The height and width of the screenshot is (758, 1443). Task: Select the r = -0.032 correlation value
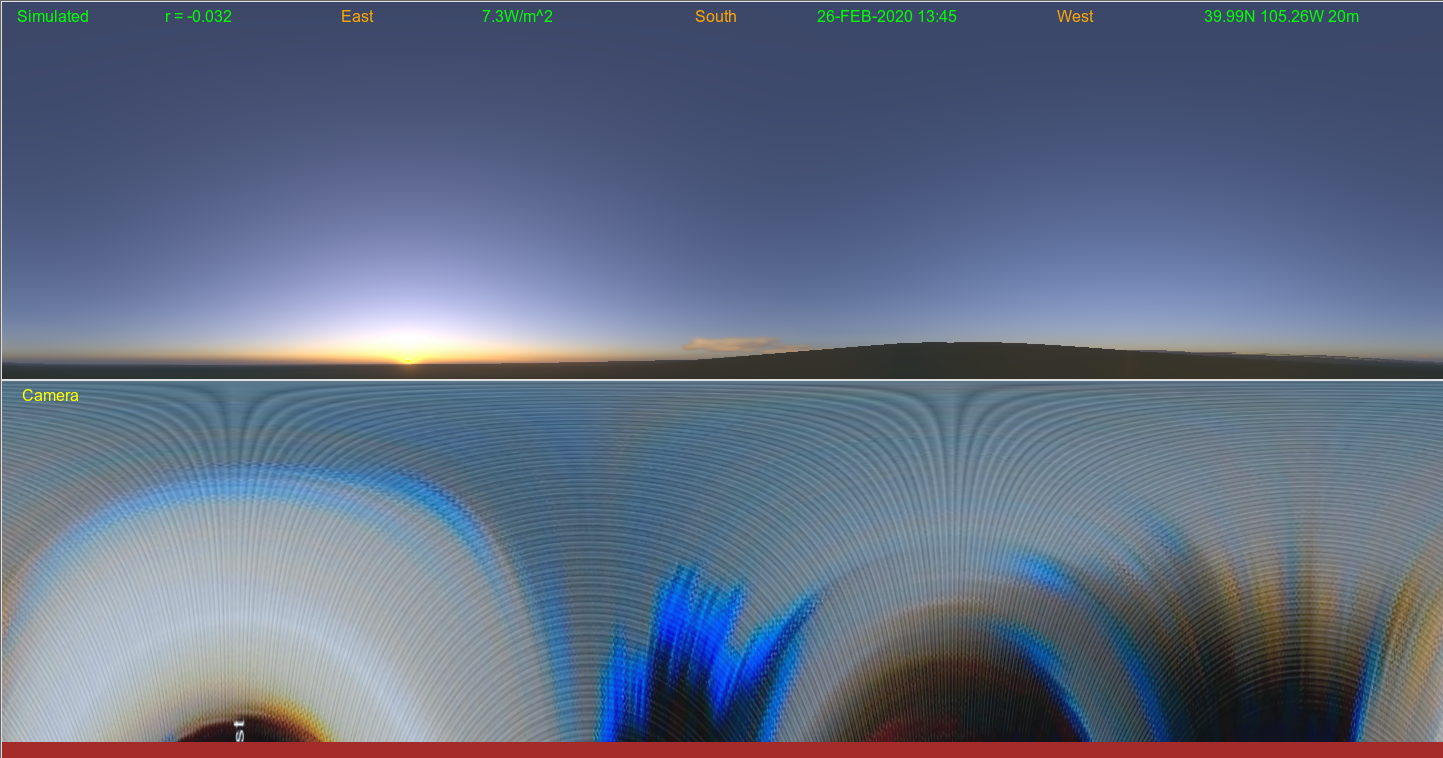point(198,17)
